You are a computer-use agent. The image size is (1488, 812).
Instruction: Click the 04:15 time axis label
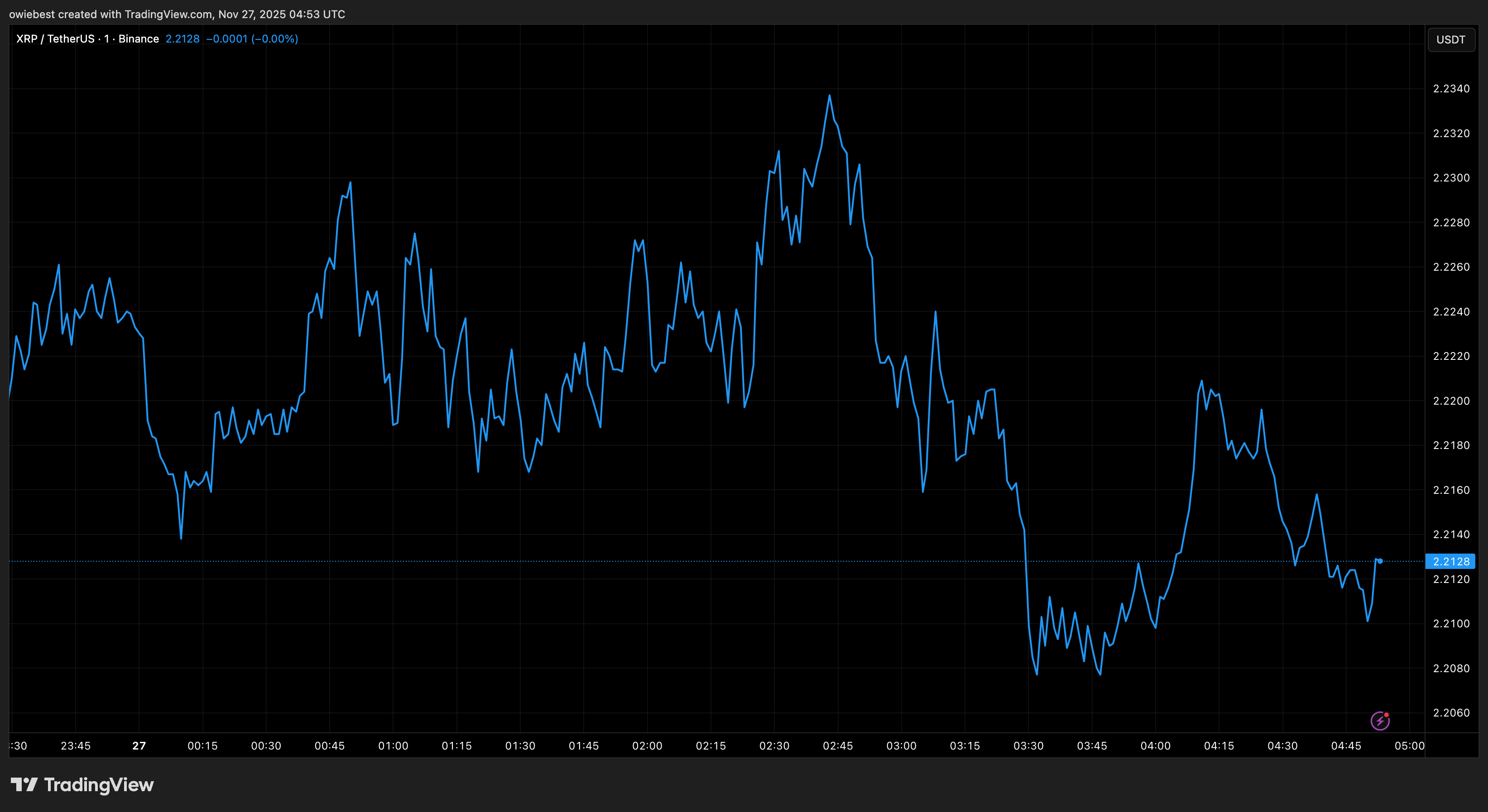pos(1219,745)
